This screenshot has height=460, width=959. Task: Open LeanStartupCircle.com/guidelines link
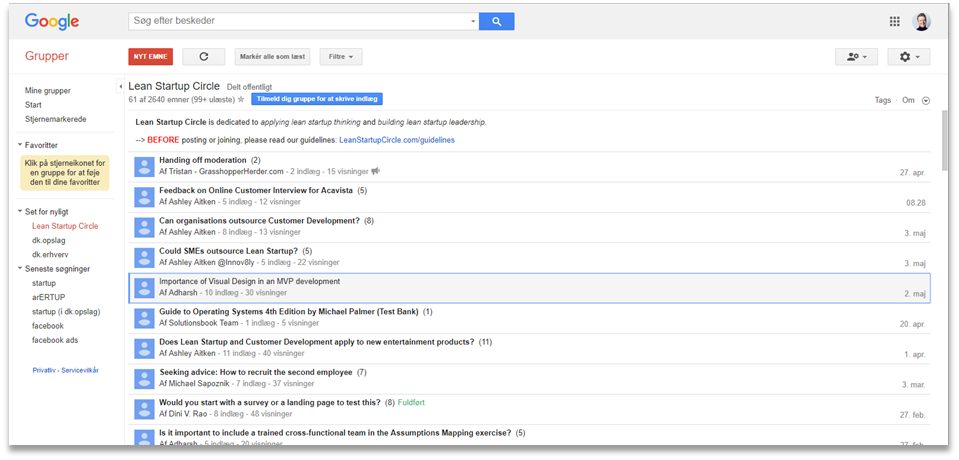coord(396,139)
